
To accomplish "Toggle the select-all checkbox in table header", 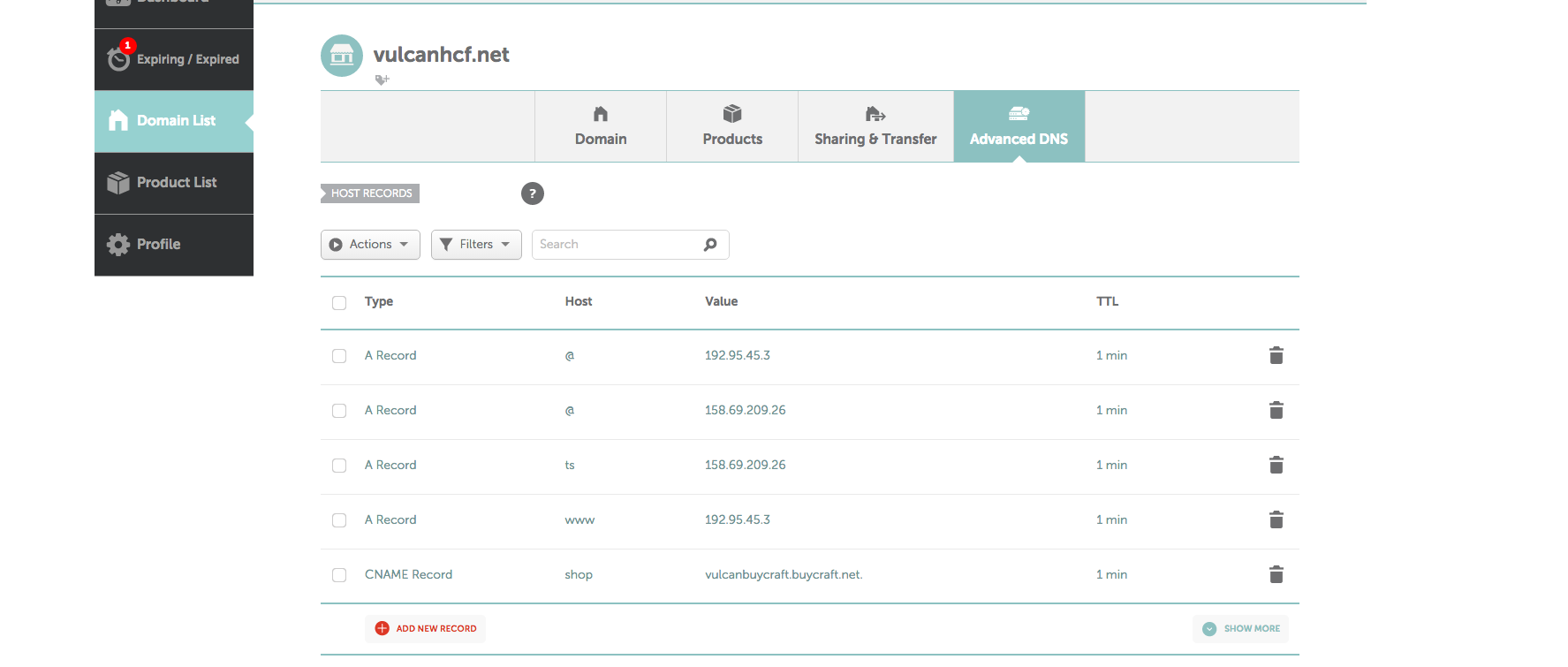I will coord(339,303).
